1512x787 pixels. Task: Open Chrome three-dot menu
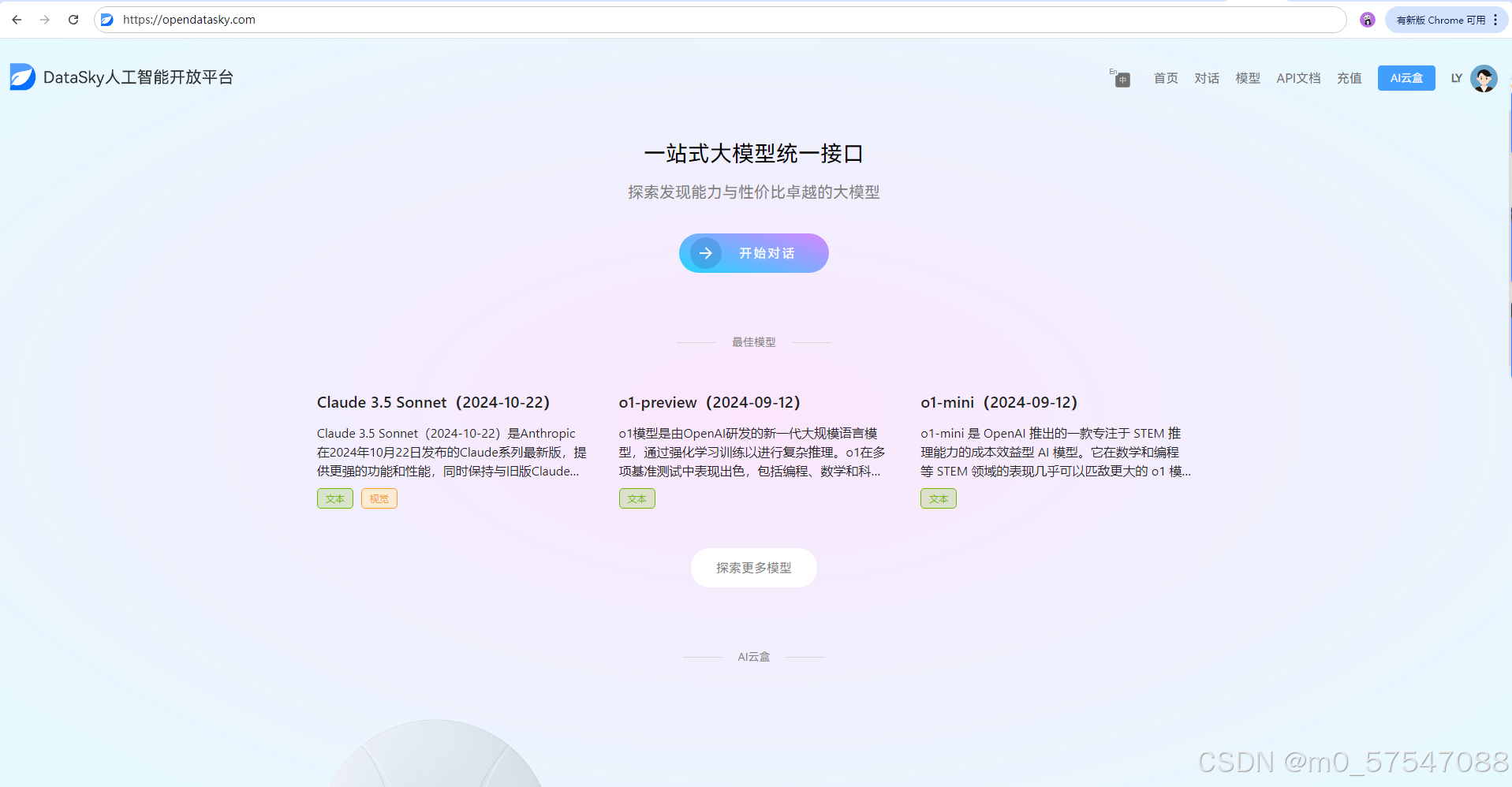(x=1495, y=20)
